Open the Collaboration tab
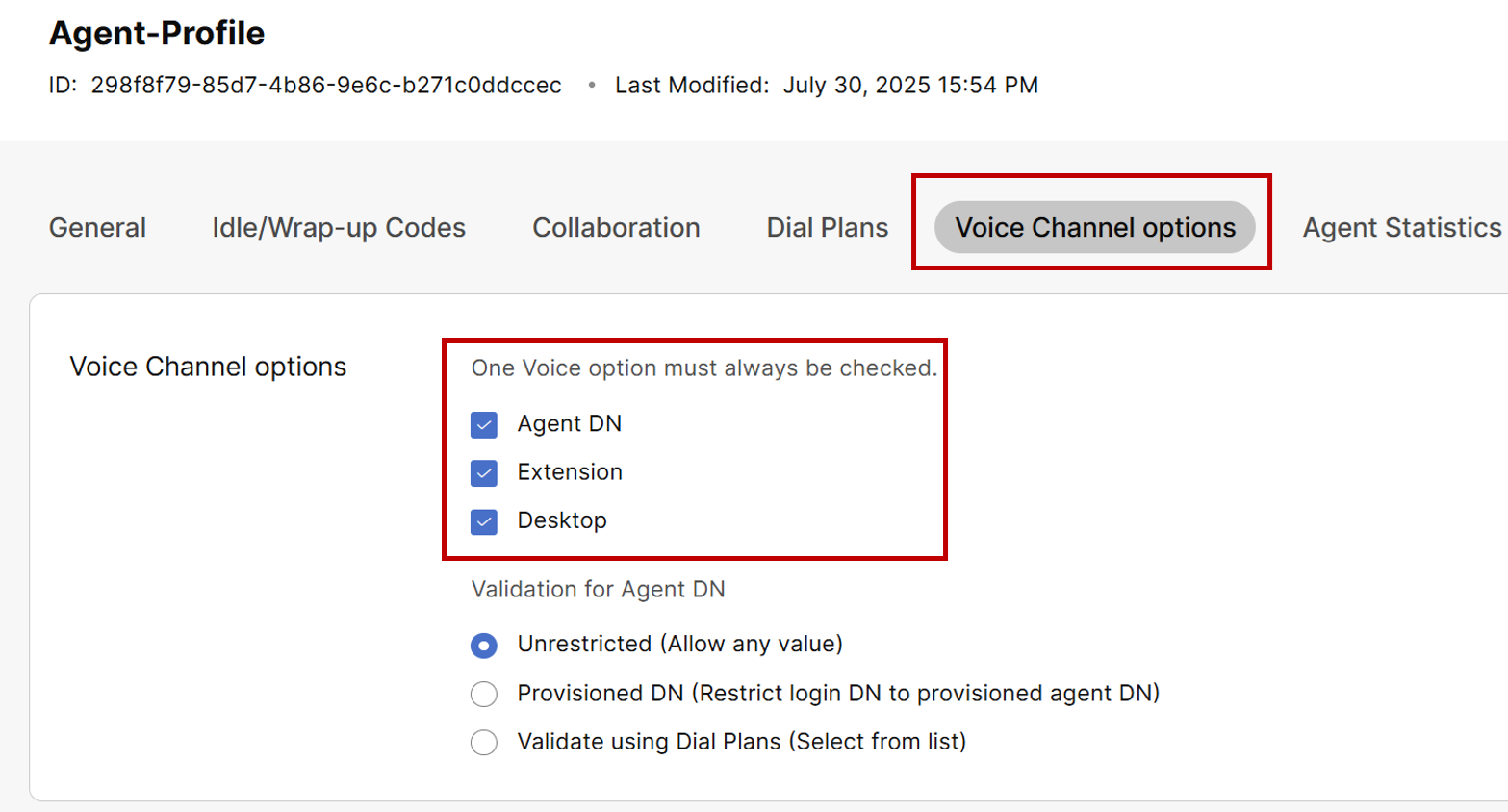Image resolution: width=1508 pixels, height=812 pixels. click(x=616, y=228)
